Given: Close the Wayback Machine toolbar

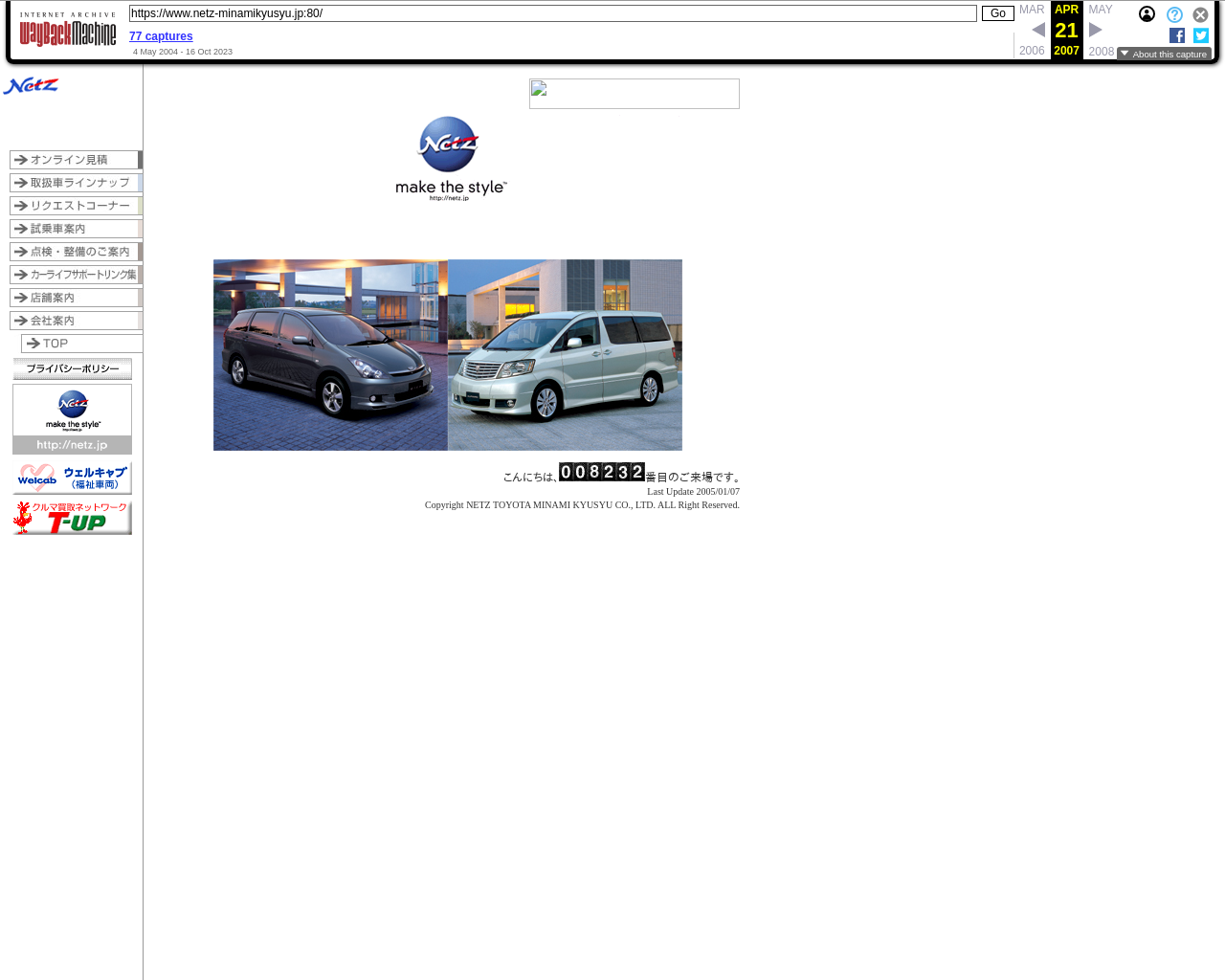Looking at the screenshot, I should pyautogui.click(x=1200, y=14).
